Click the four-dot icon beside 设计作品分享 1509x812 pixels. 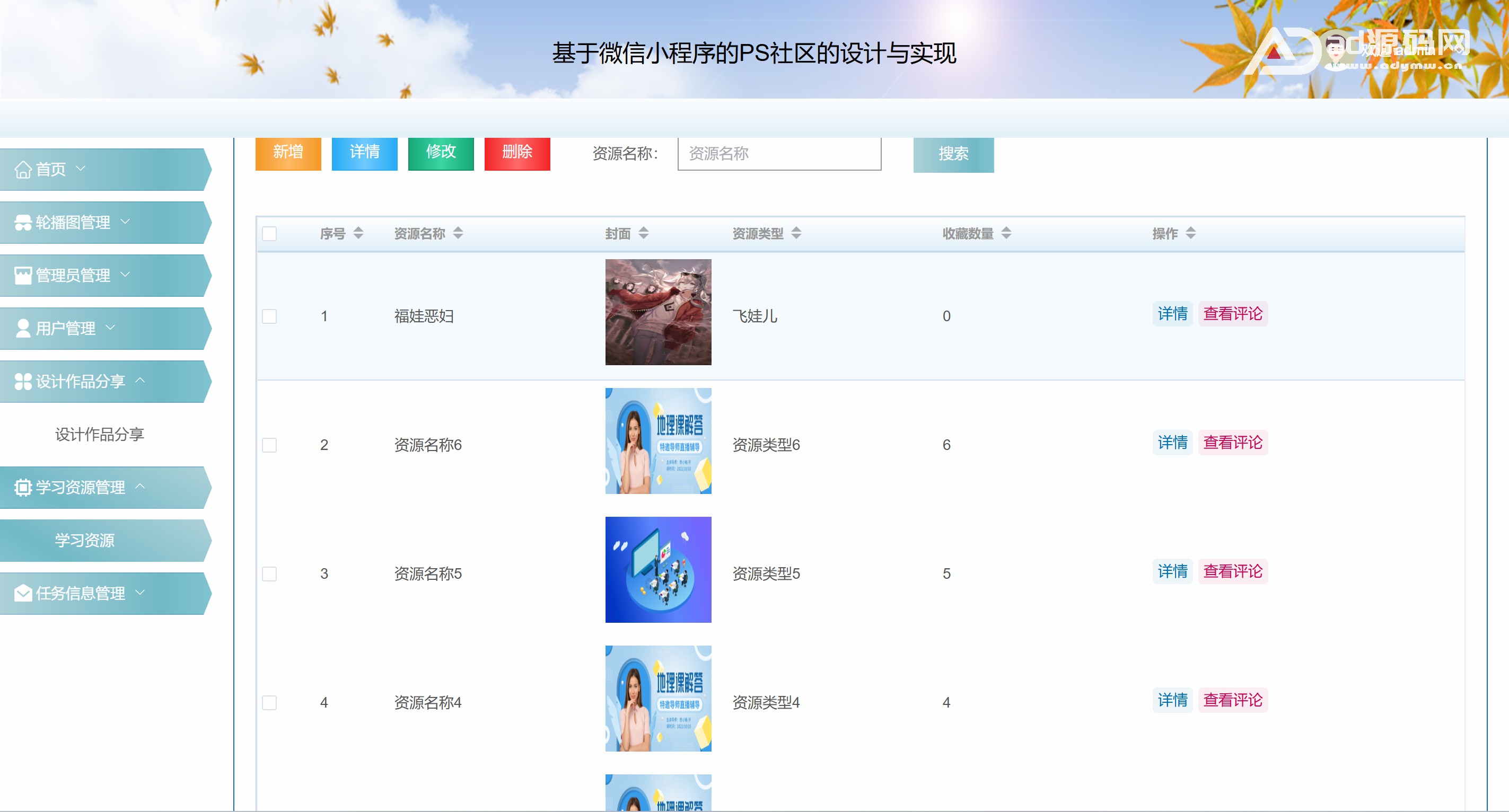tap(23, 382)
